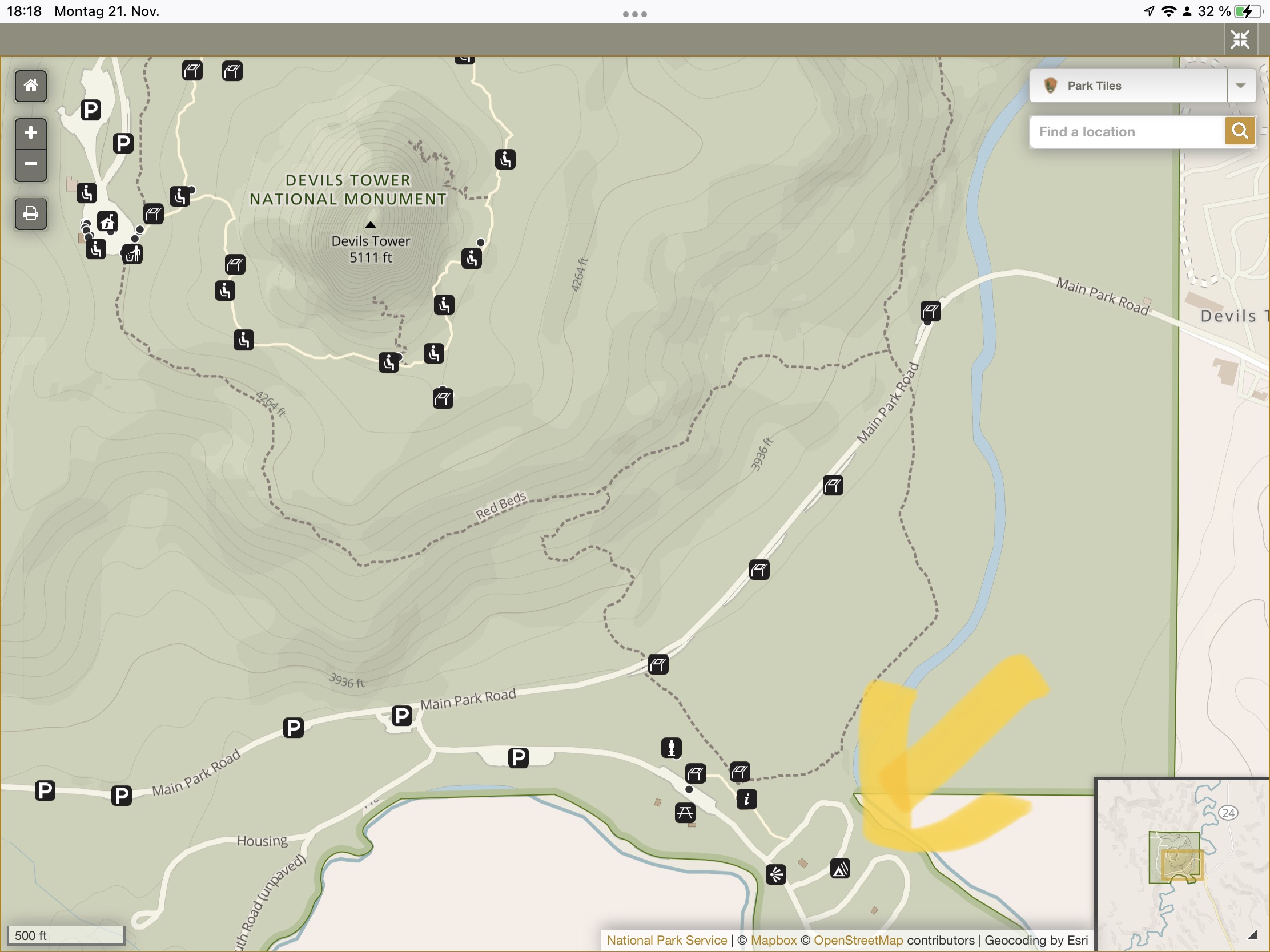Viewport: 1270px width, 952px height.
Task: Open the Park Tiles base layer dropdown
Action: pyautogui.click(x=1143, y=86)
